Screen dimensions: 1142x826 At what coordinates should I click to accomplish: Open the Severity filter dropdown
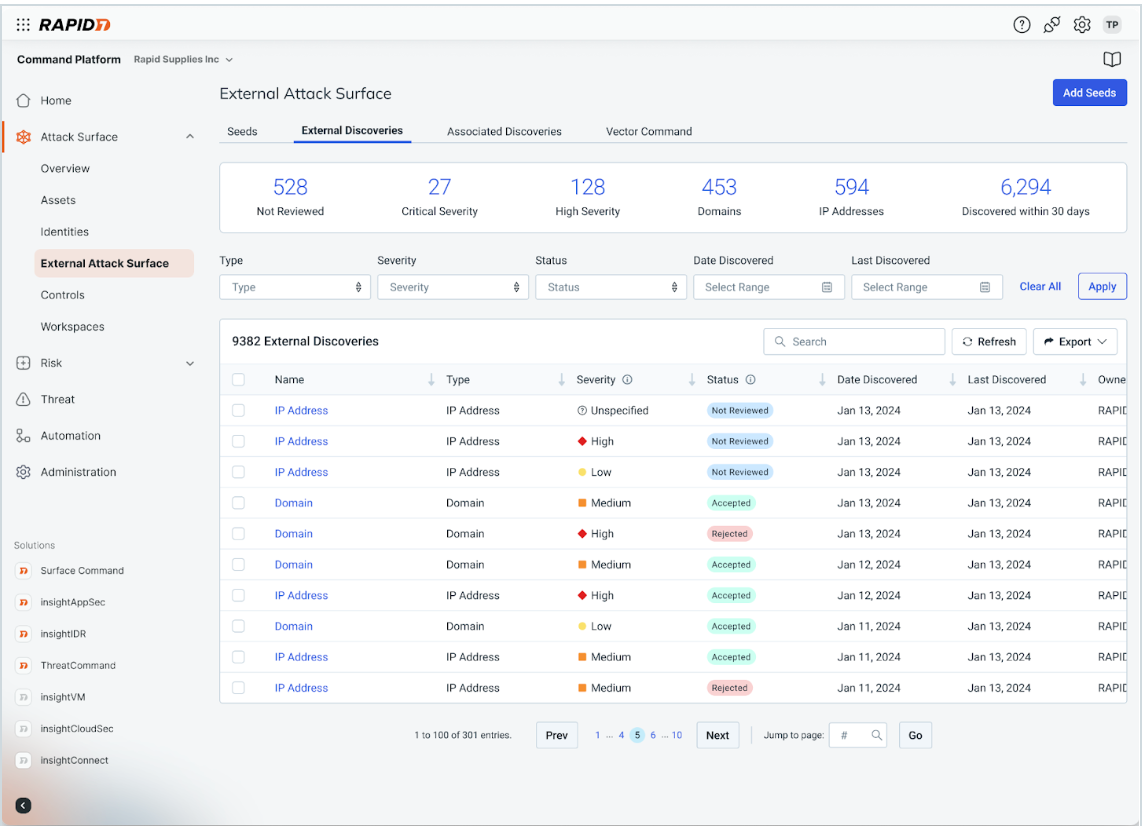tap(451, 287)
